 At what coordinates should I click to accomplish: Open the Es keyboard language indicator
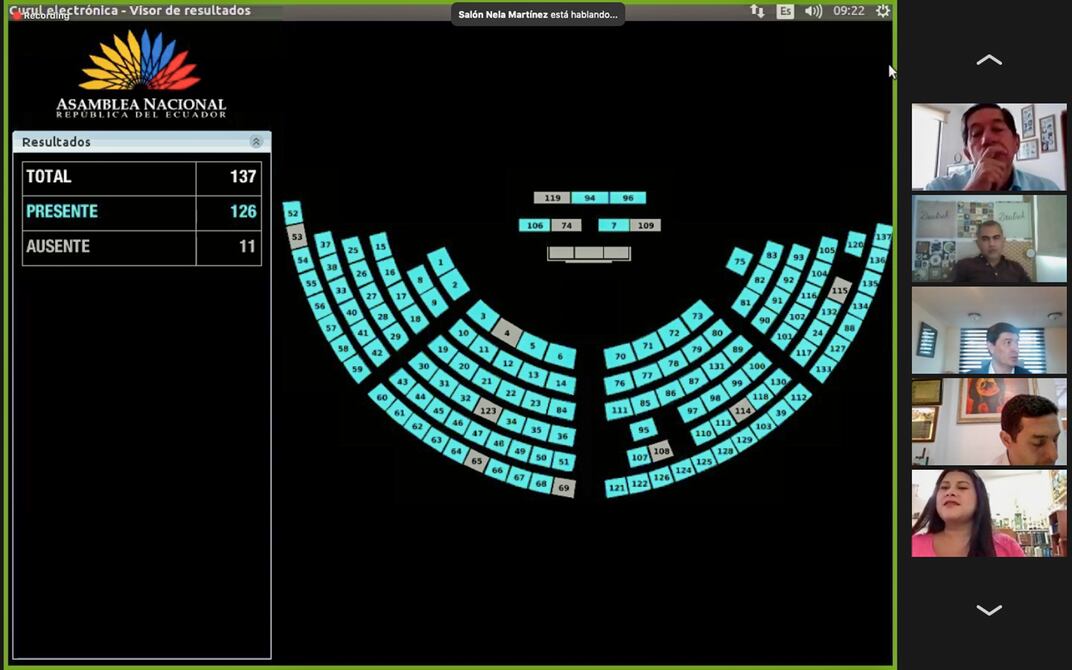click(x=785, y=11)
